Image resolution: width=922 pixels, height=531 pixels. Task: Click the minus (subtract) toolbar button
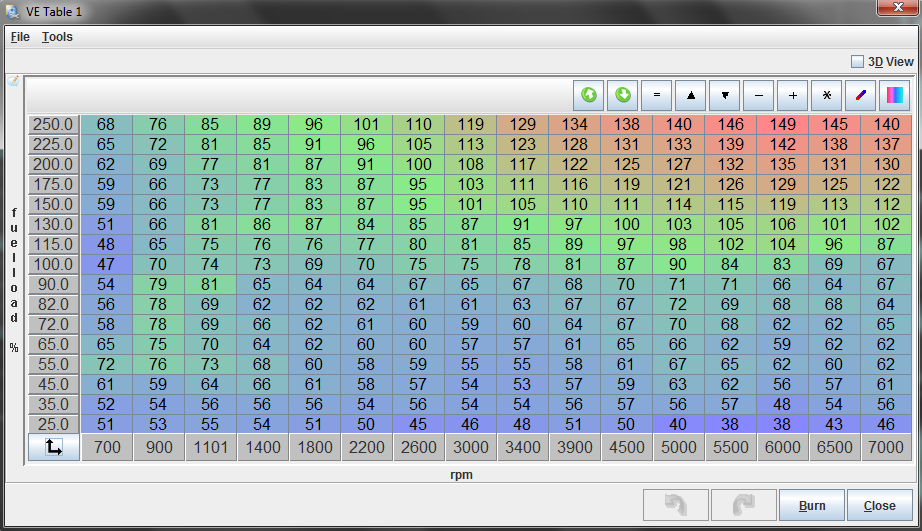[x=759, y=95]
